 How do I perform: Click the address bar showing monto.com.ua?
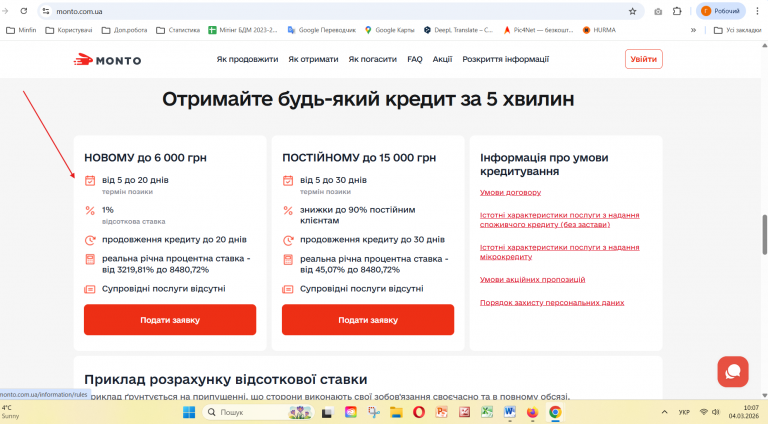[x=338, y=11]
